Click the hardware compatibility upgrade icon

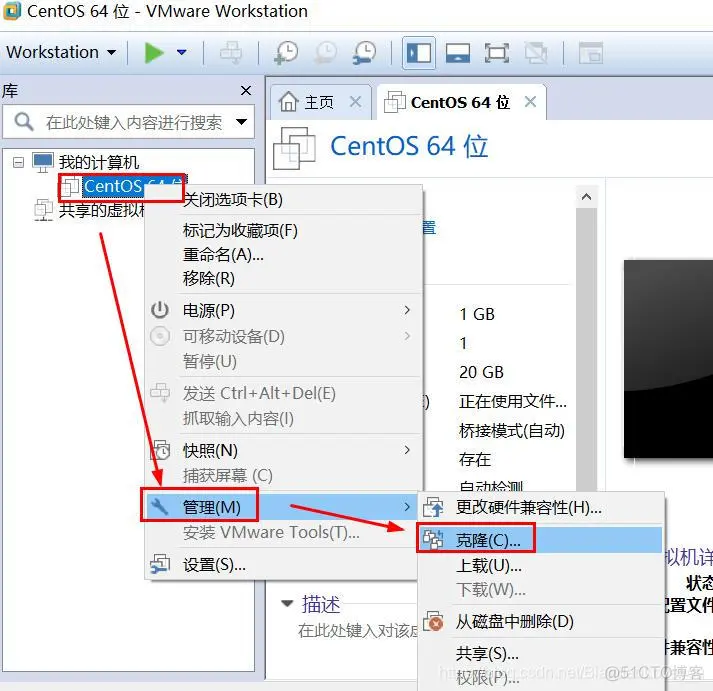click(x=433, y=507)
